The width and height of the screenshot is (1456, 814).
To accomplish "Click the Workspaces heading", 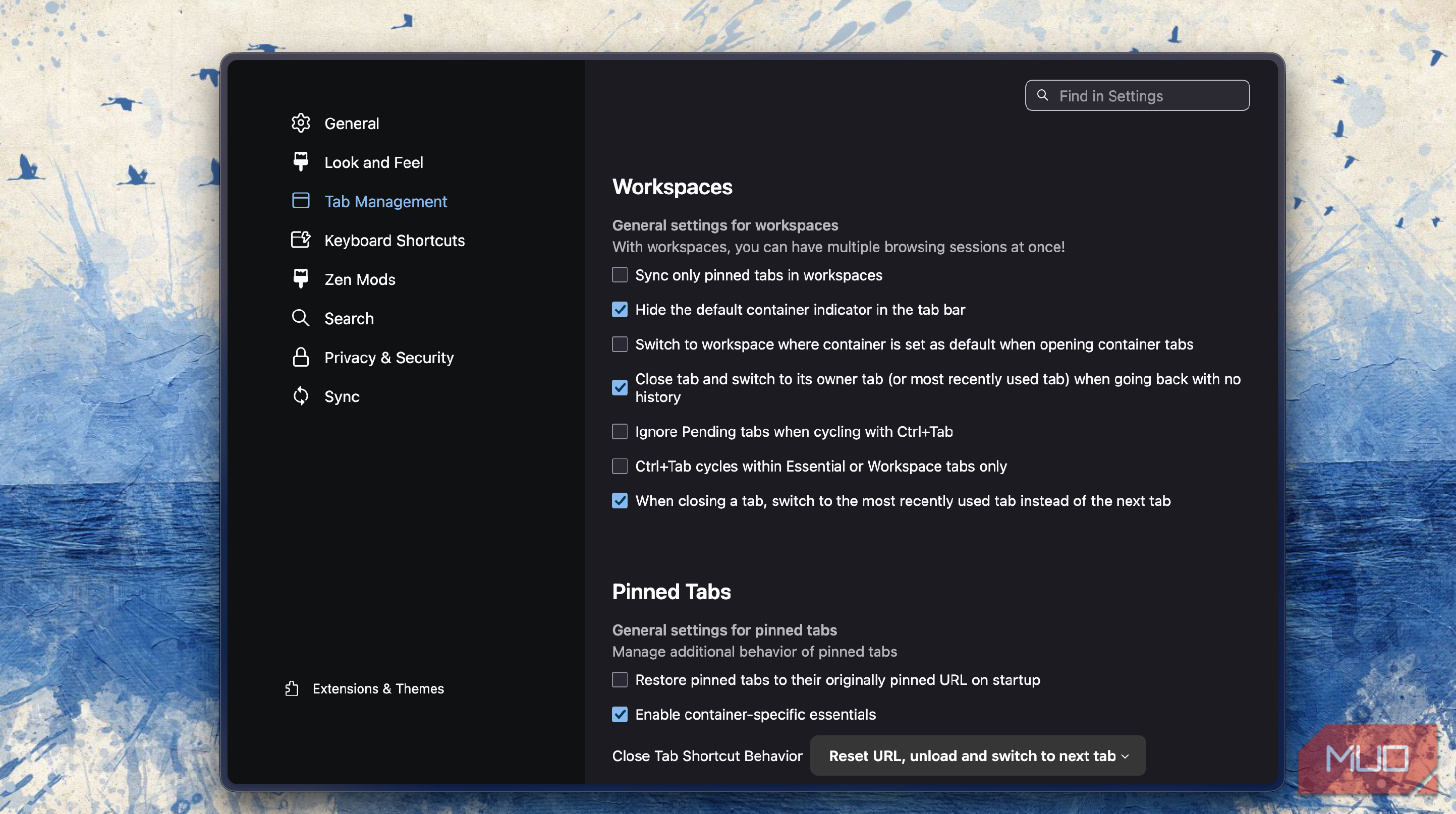I will (x=672, y=187).
